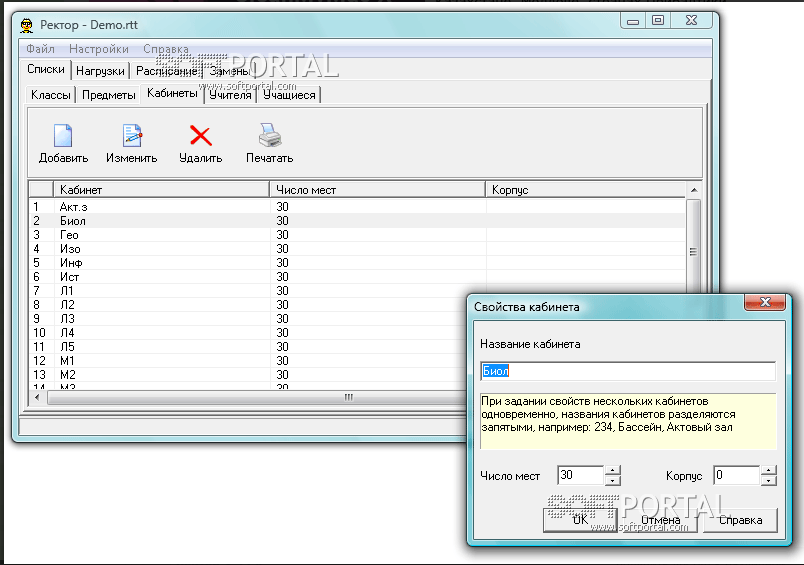
Task: Select the Изо row
Action: [357, 249]
